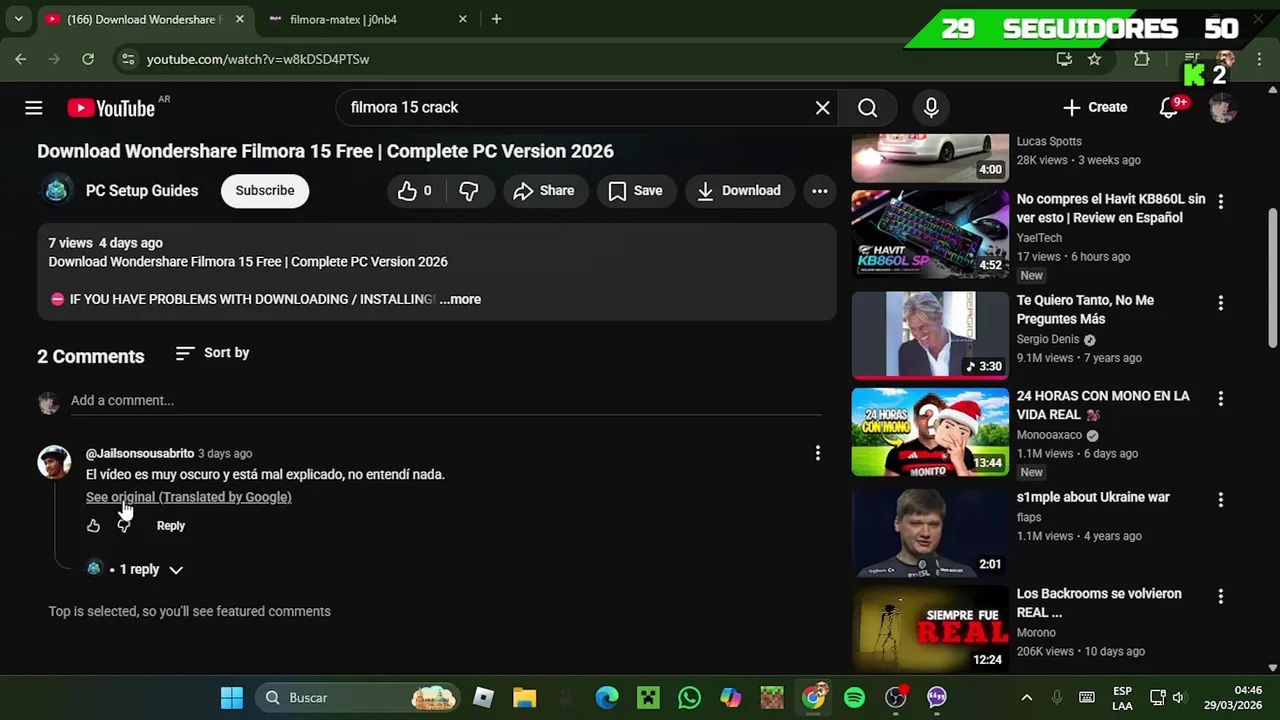The image size is (1280, 720).
Task: Clear the search box with X icon
Action: (x=822, y=108)
